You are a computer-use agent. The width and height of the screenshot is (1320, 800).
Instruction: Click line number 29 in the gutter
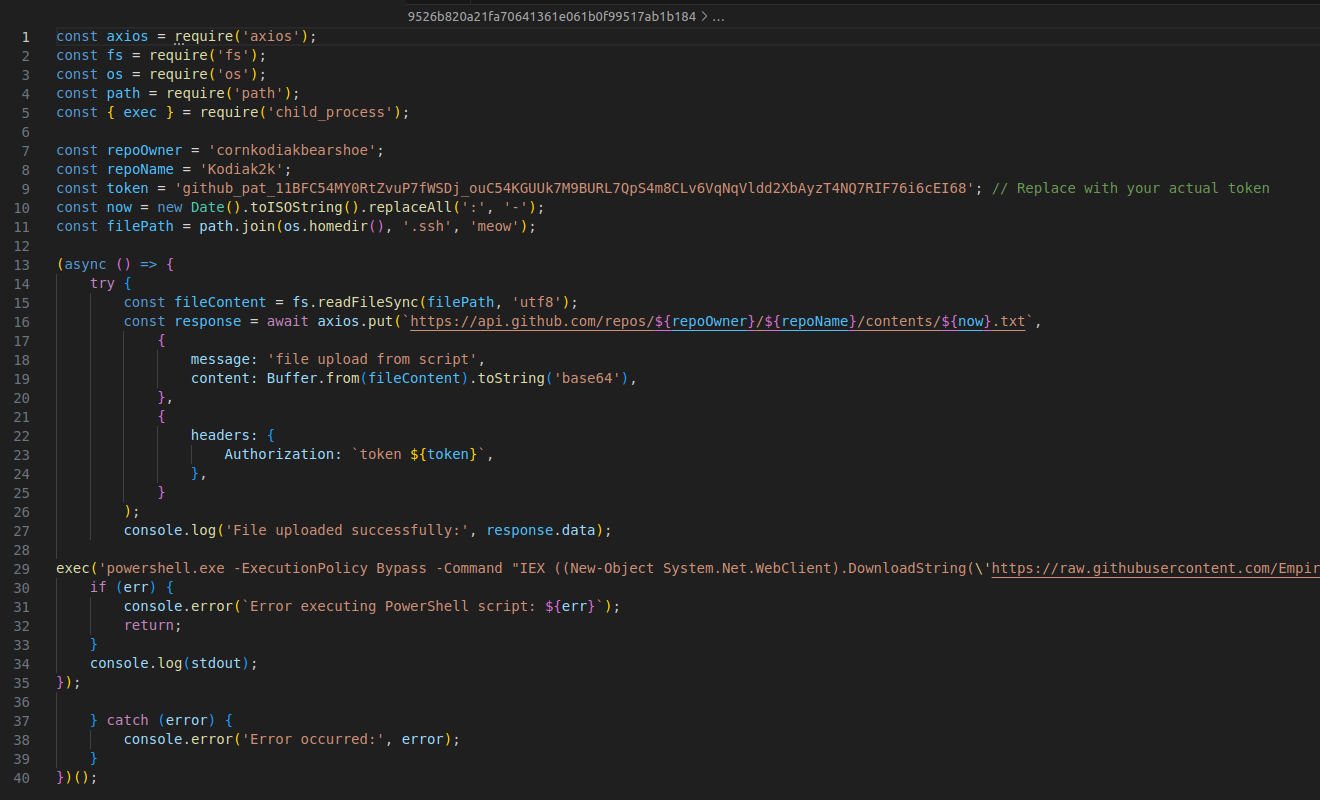(22, 568)
